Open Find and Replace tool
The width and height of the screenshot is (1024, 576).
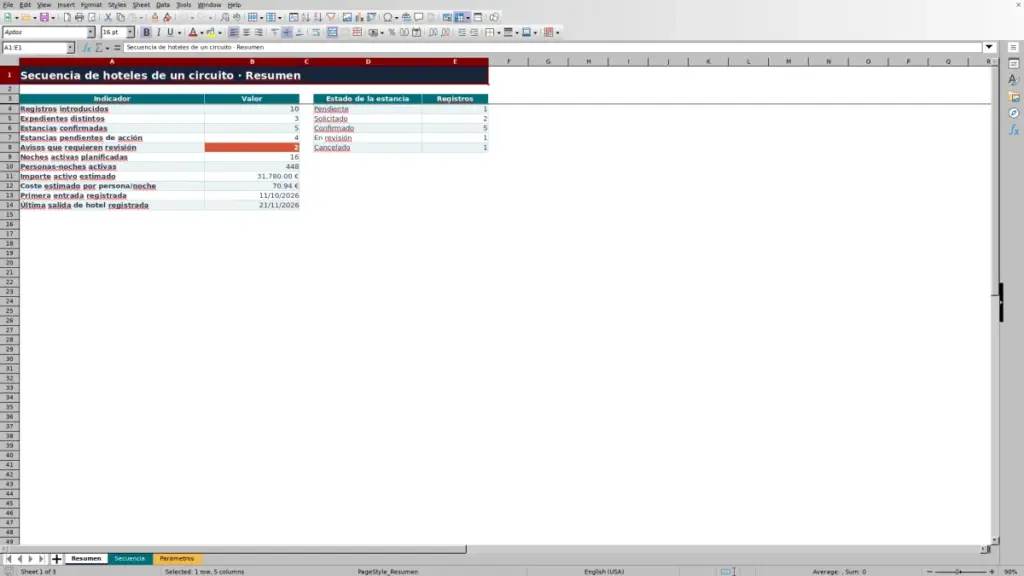coord(225,18)
